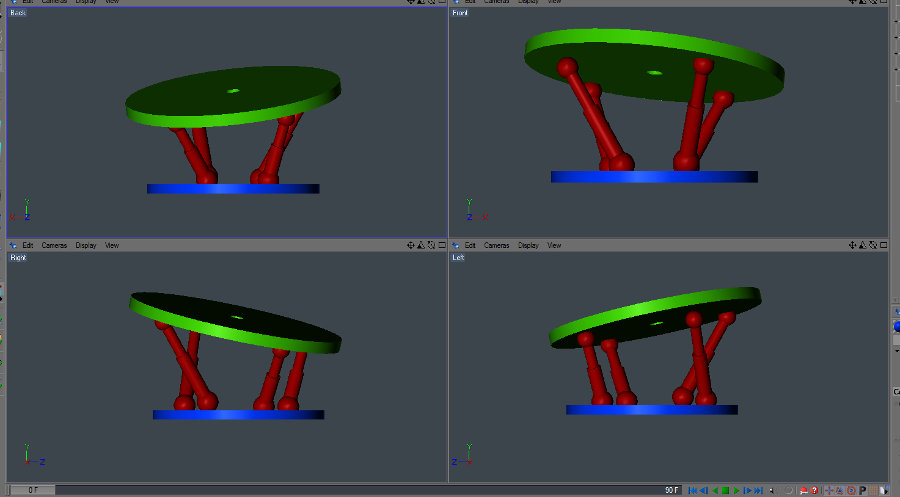Toggle position keyframe cross icon

[x=829, y=490]
